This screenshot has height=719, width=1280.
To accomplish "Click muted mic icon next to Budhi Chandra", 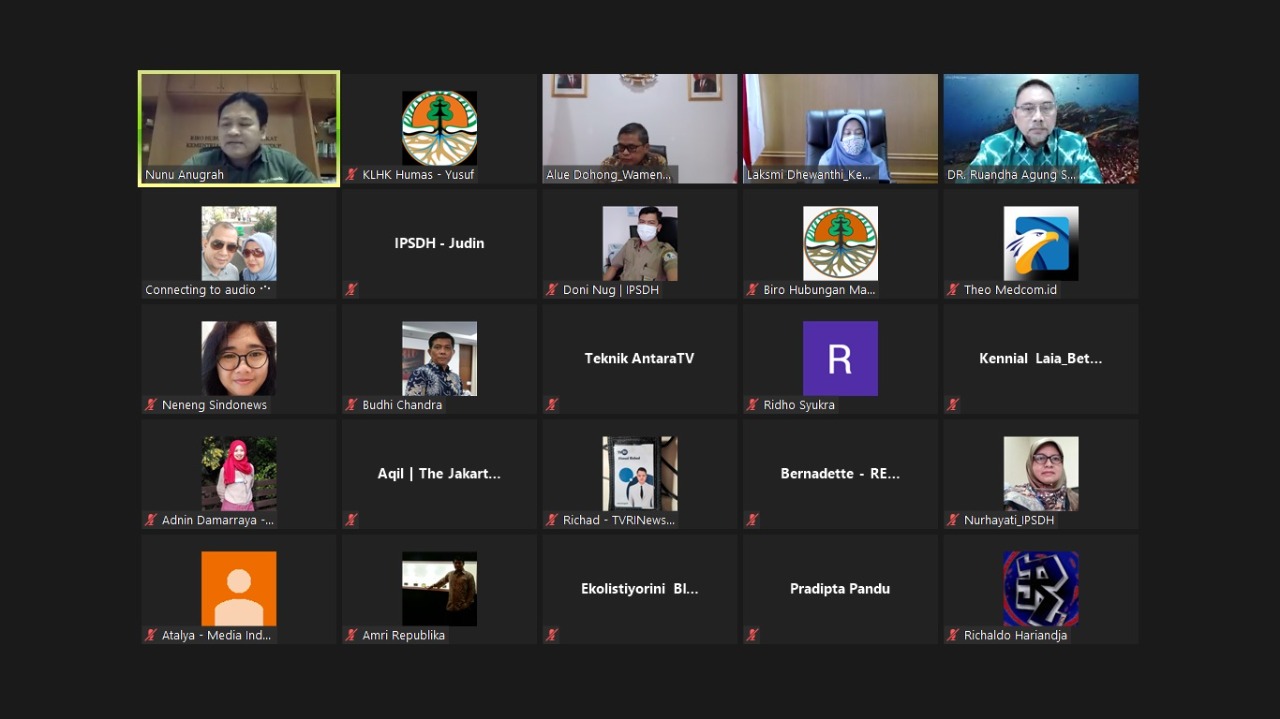I will (x=352, y=405).
